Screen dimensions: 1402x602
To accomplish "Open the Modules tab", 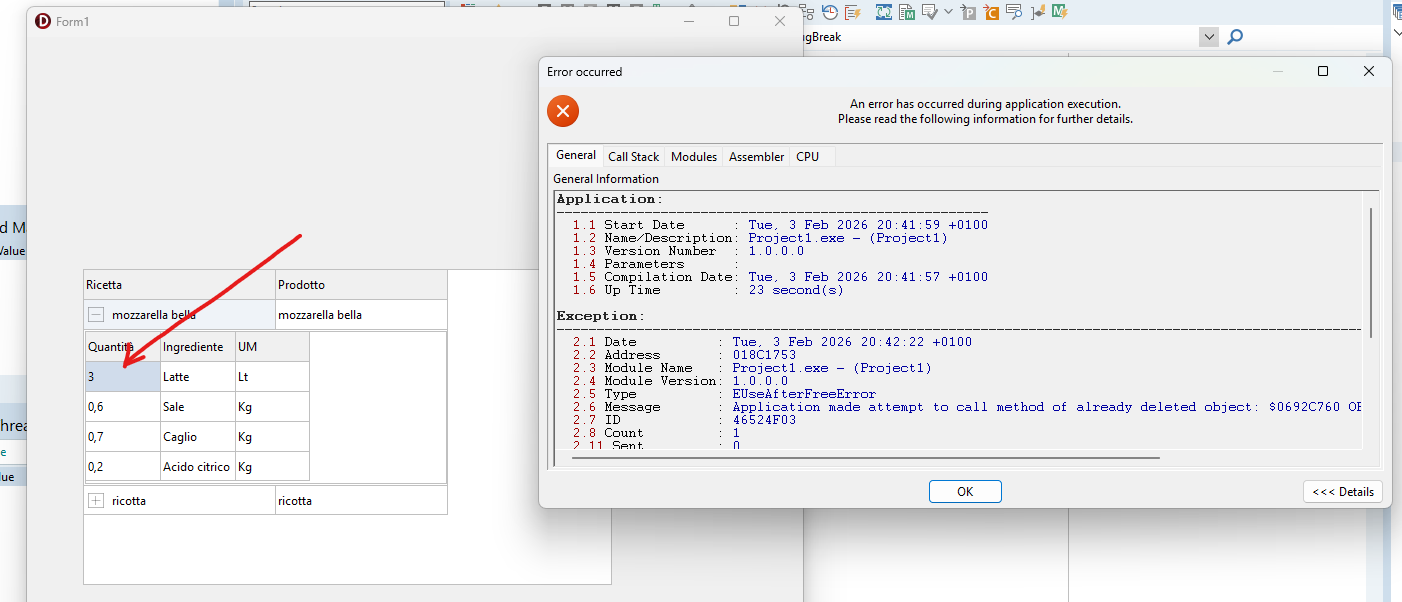I will [693, 157].
